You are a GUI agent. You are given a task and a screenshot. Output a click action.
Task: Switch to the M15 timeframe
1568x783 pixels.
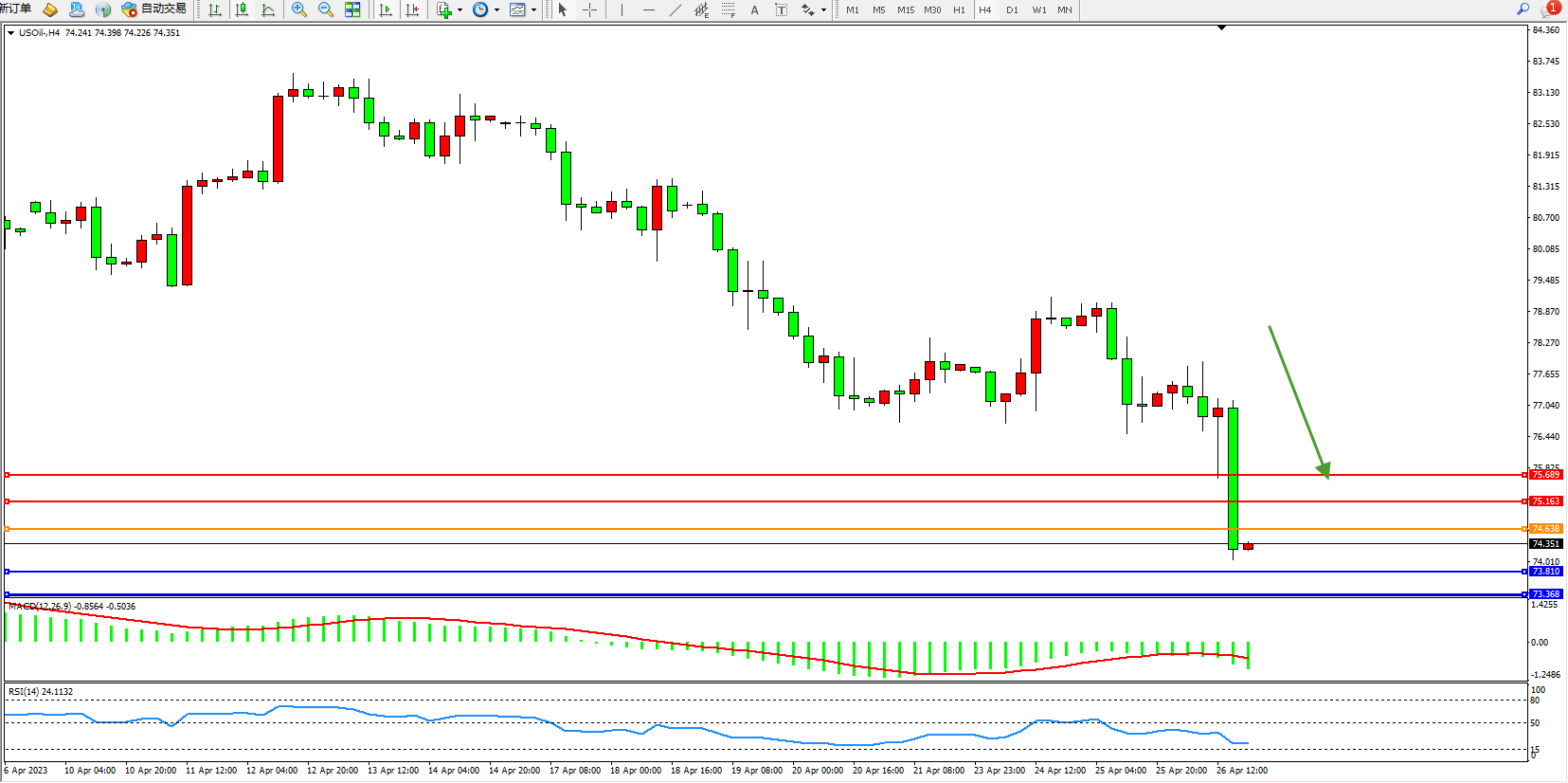[x=906, y=9]
